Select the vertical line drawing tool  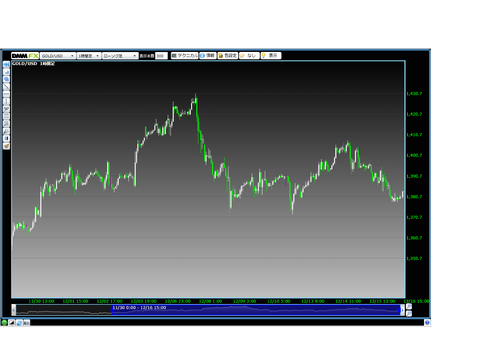(6, 101)
